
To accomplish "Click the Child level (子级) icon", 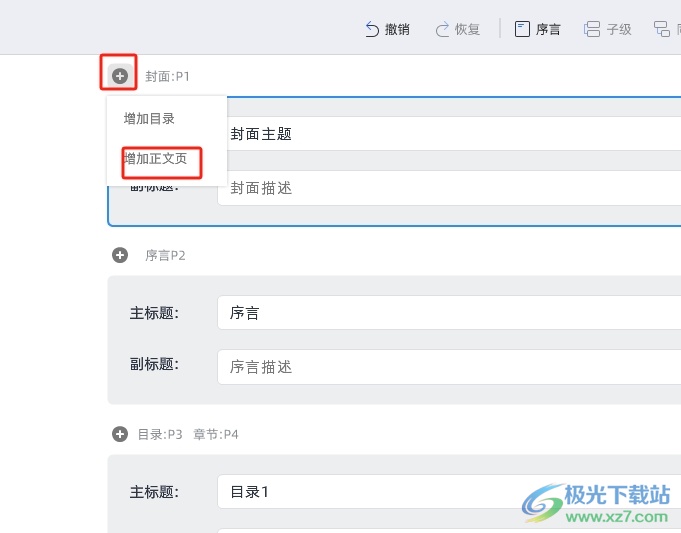I will click(592, 29).
